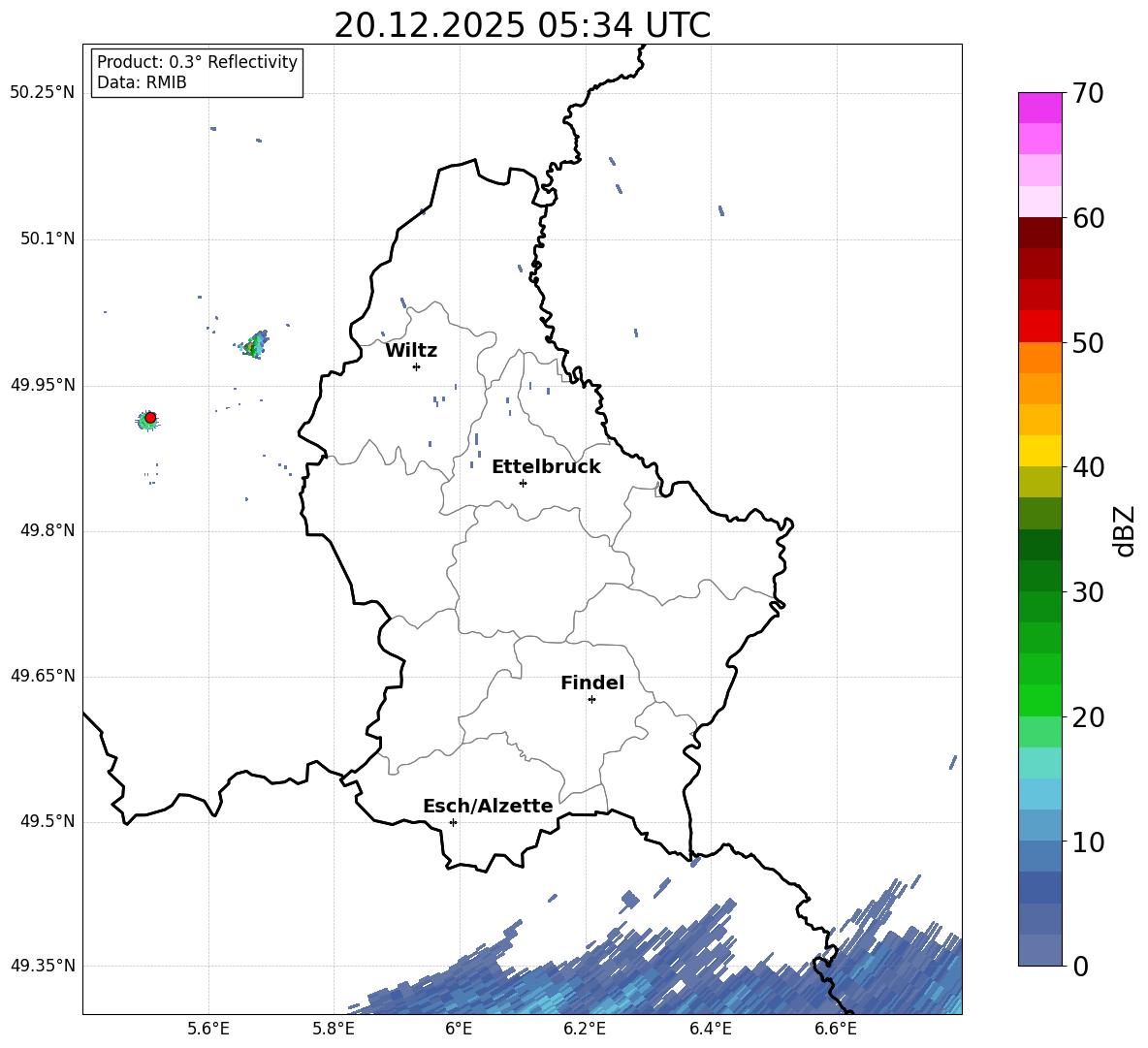
Task: Click the cross marker below Wiltz
Action: tap(417, 366)
